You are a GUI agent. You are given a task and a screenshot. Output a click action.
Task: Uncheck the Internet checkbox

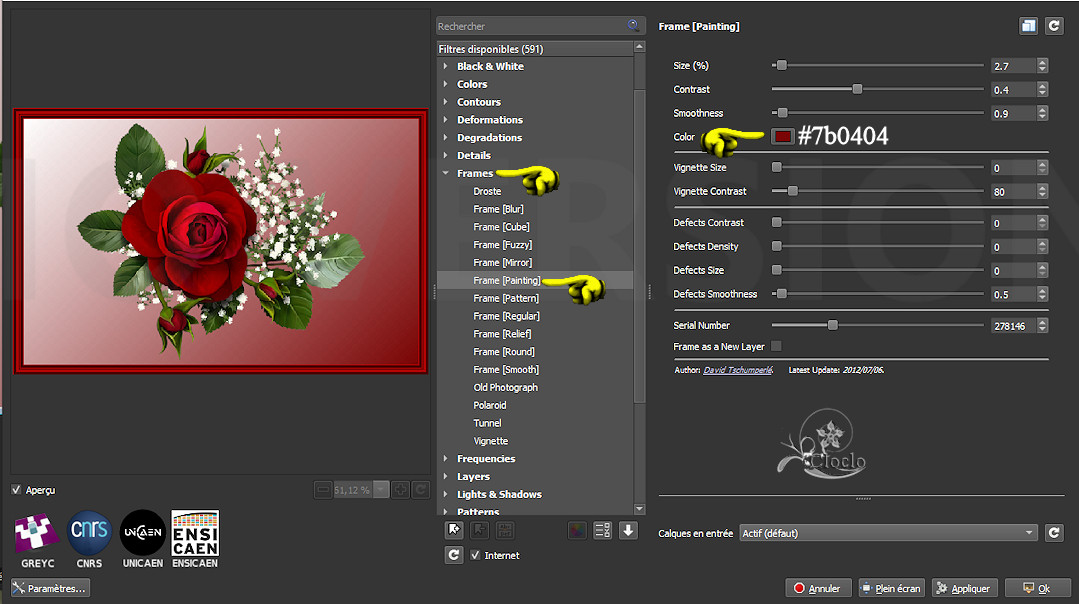click(476, 555)
